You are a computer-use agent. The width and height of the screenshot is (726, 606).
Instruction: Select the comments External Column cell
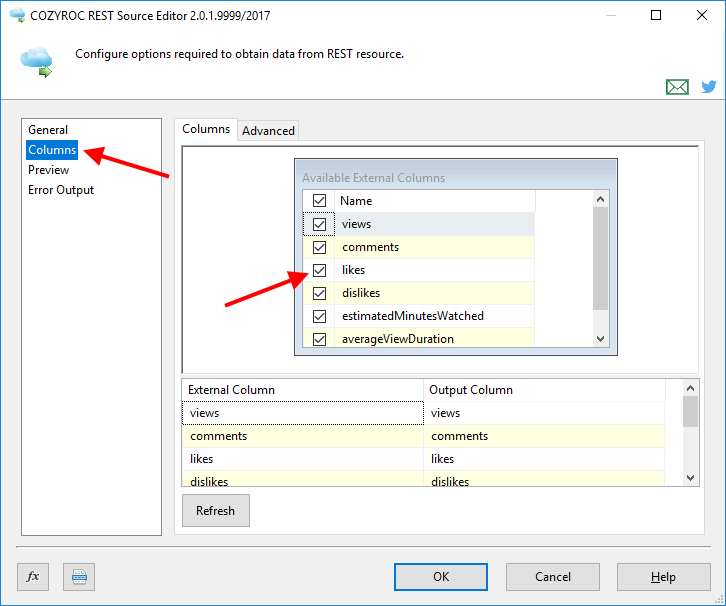(303, 436)
